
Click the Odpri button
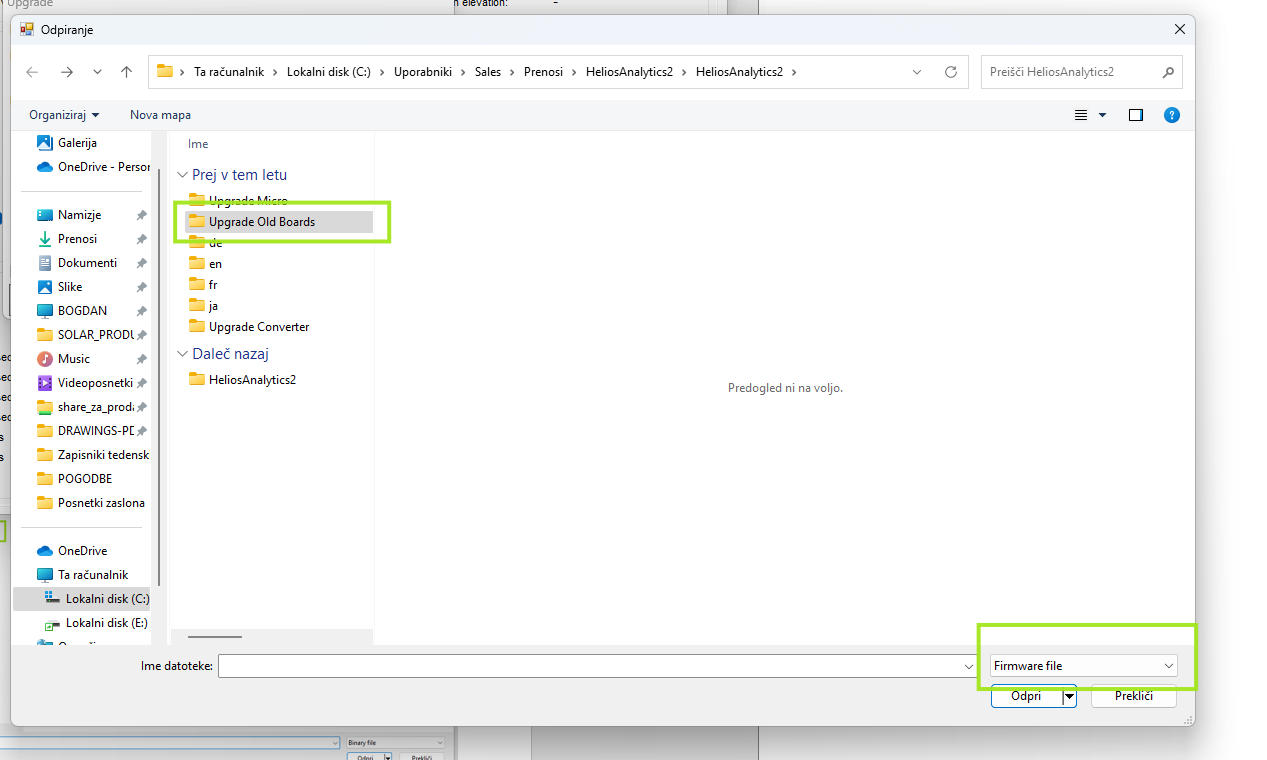point(1026,697)
